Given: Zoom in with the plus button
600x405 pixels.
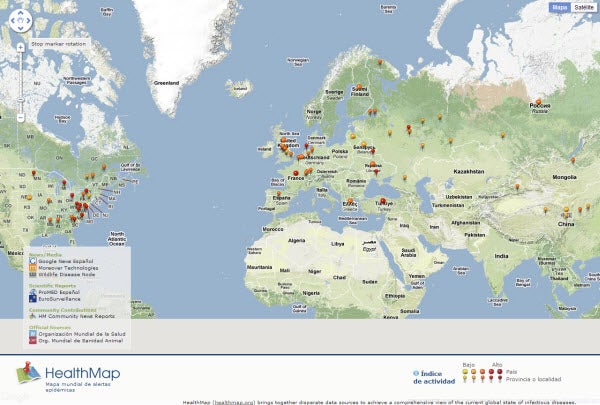Looking at the screenshot, I should pos(21,47).
